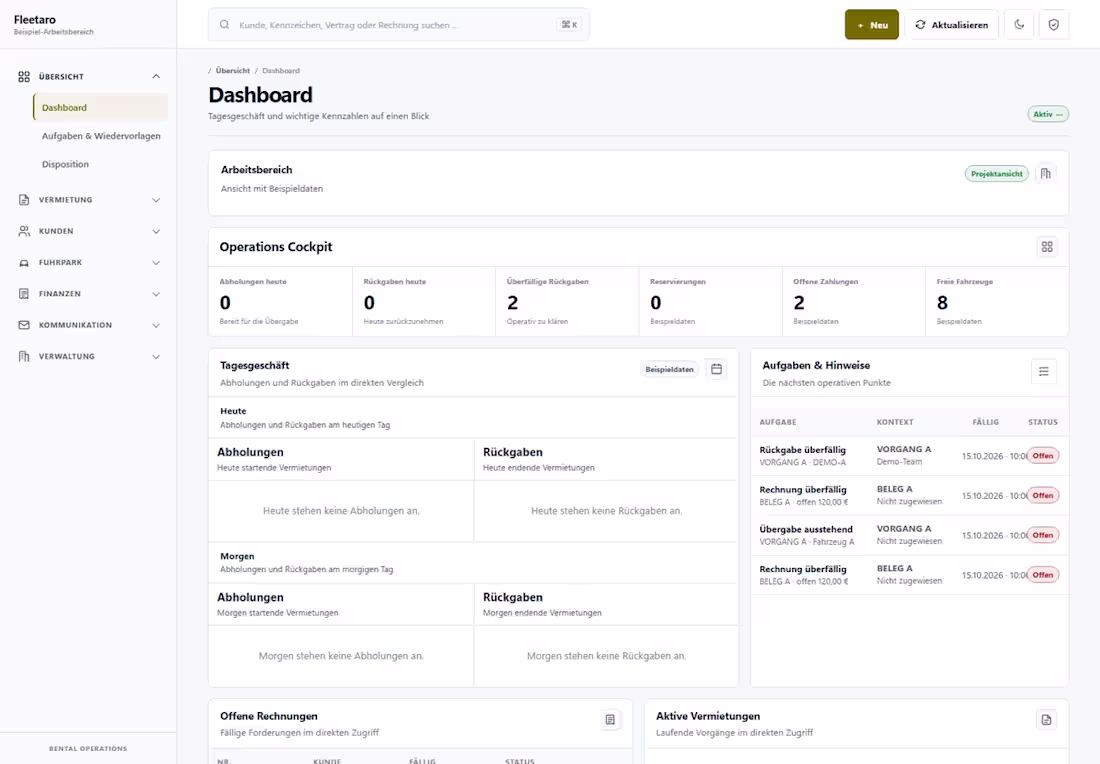Open invoice icon in Offene Rechnungen

(x=610, y=720)
